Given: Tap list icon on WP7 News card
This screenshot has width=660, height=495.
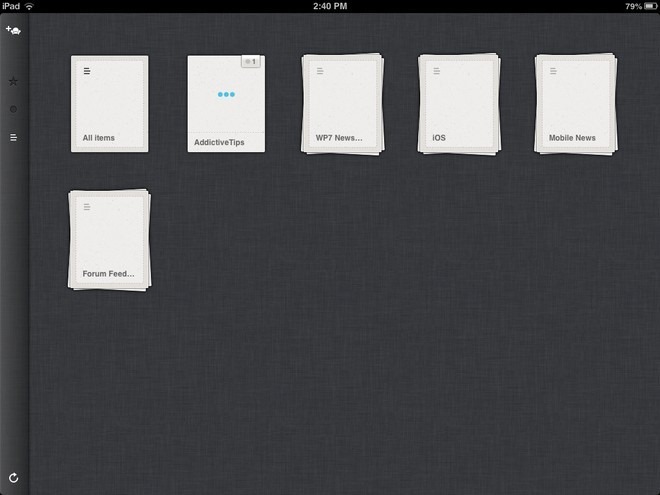Looking at the screenshot, I should click(x=320, y=71).
